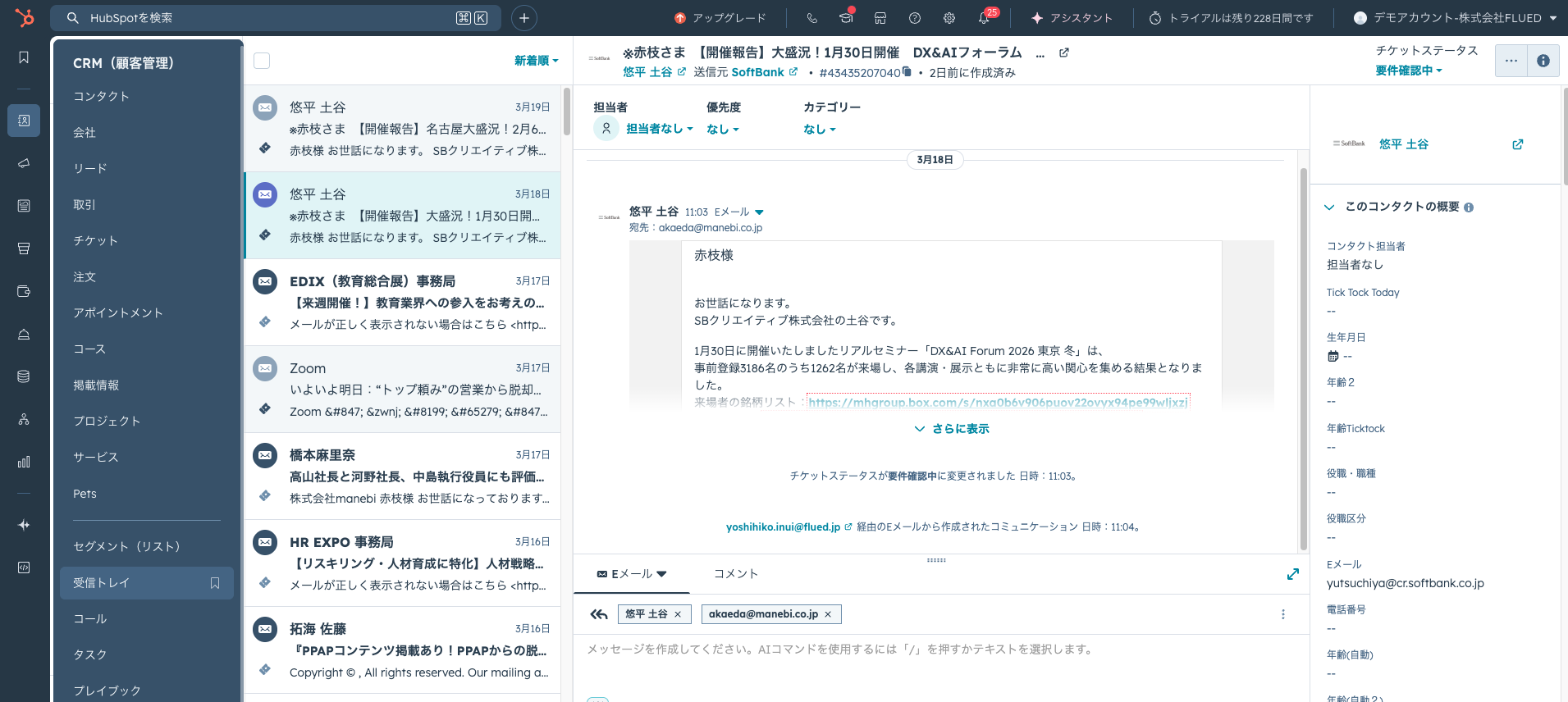Image resolution: width=1568 pixels, height=702 pixels.
Task: Click the phone call icon in top bar
Action: 811,18
